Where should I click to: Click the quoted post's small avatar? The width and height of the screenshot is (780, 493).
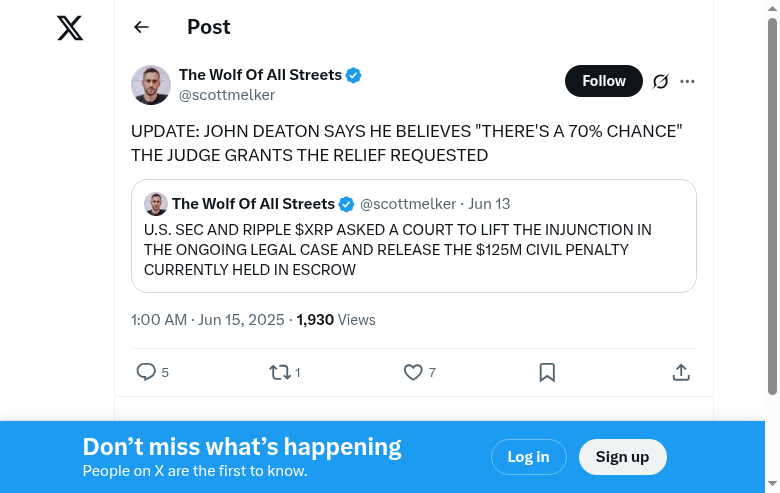click(x=156, y=204)
